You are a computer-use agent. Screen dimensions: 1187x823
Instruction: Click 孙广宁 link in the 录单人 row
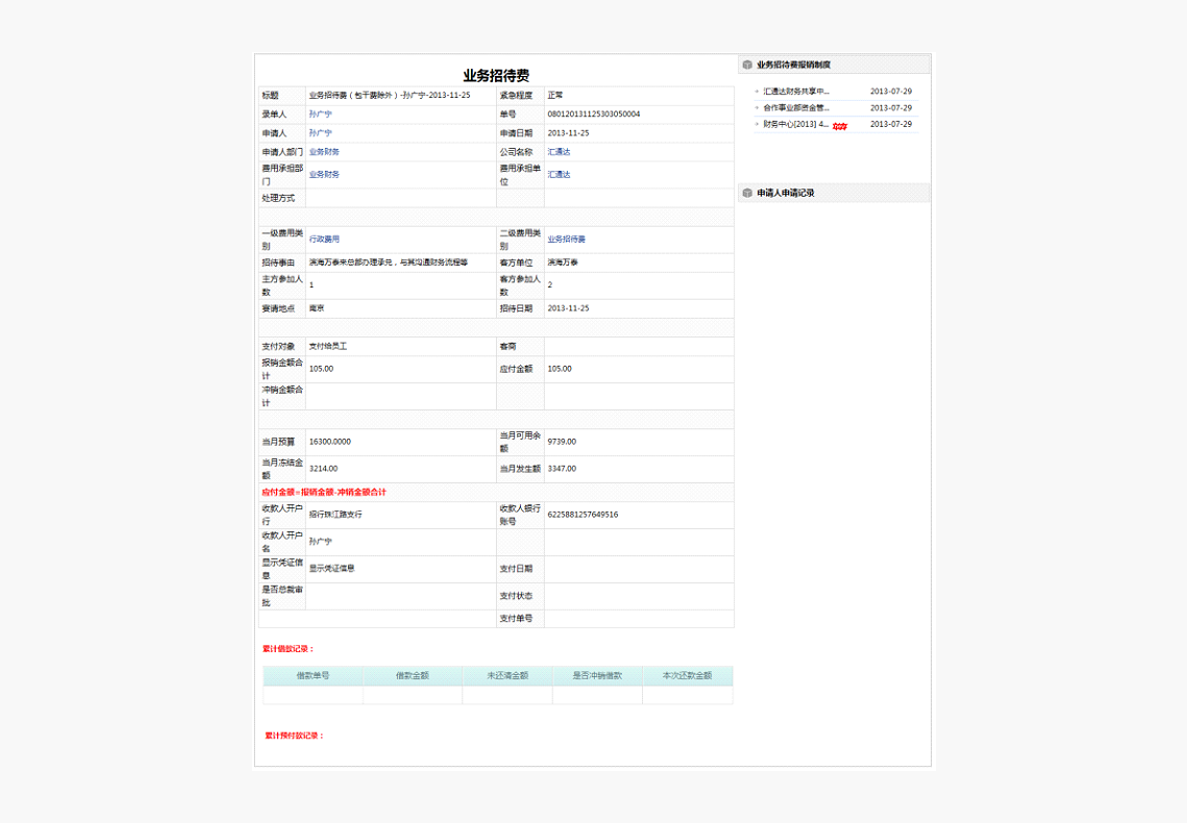click(320, 114)
